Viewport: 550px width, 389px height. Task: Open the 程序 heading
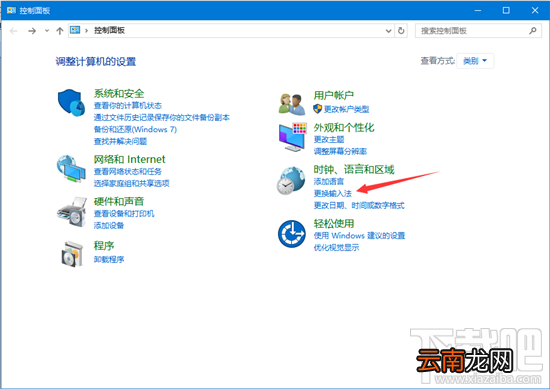coord(104,246)
